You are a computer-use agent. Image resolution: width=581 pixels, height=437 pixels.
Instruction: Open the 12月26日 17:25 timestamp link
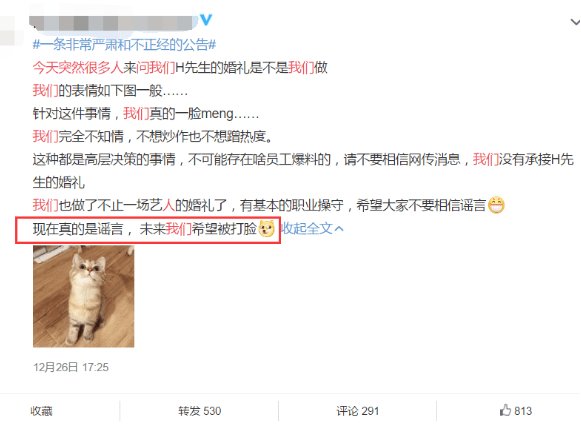(71, 367)
